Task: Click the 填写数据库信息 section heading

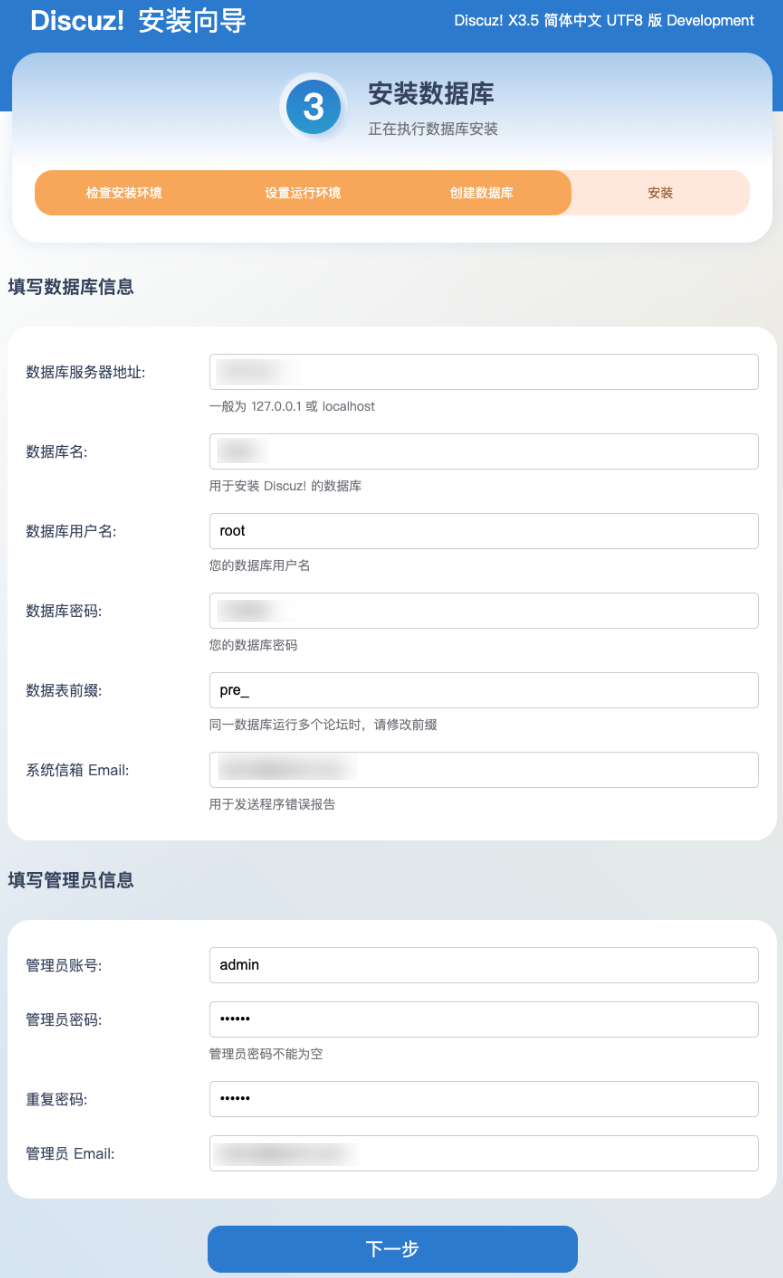Action: click(x=70, y=287)
